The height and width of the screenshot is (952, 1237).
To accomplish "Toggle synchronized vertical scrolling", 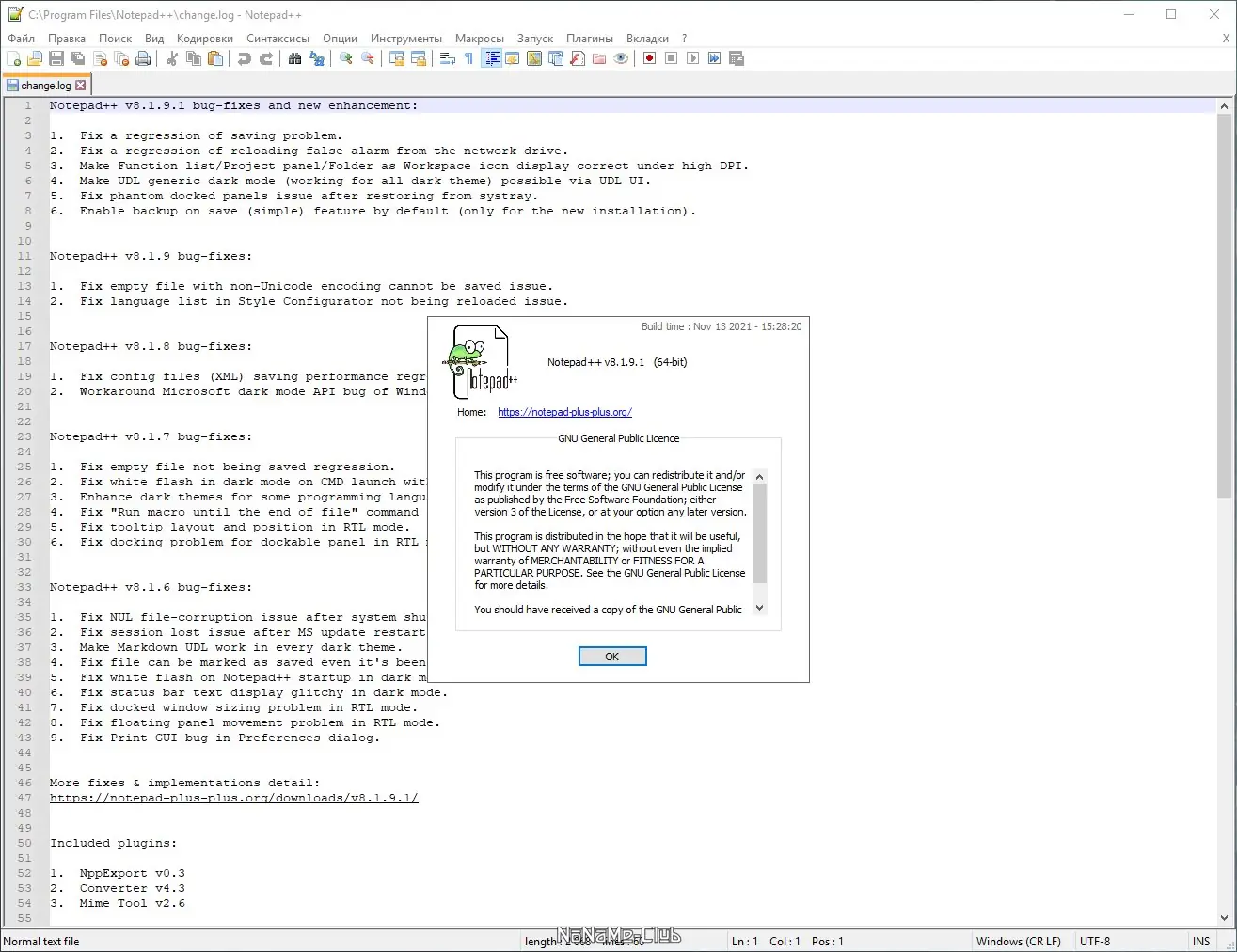I will (397, 58).
